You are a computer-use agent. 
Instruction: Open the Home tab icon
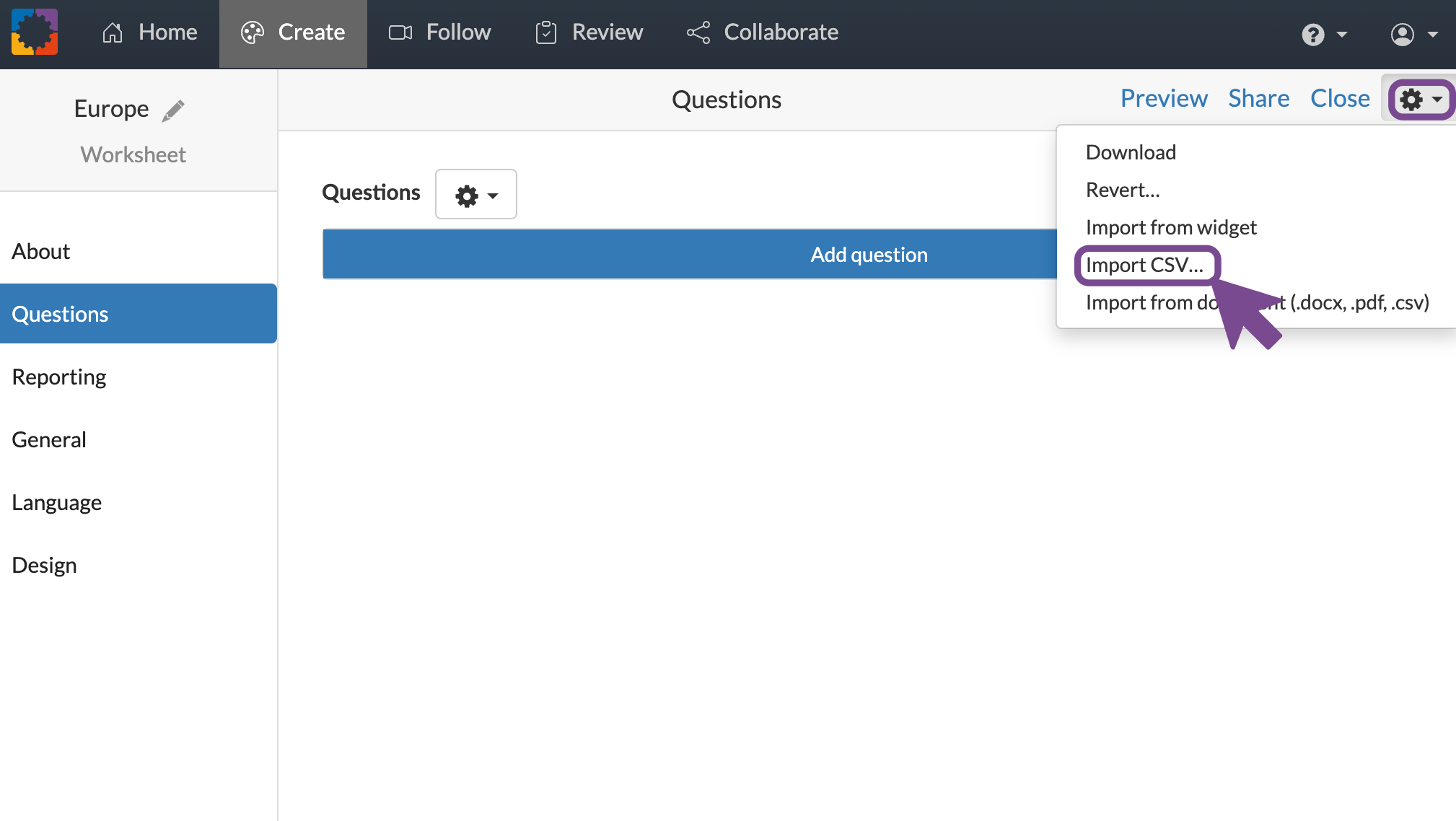click(112, 32)
